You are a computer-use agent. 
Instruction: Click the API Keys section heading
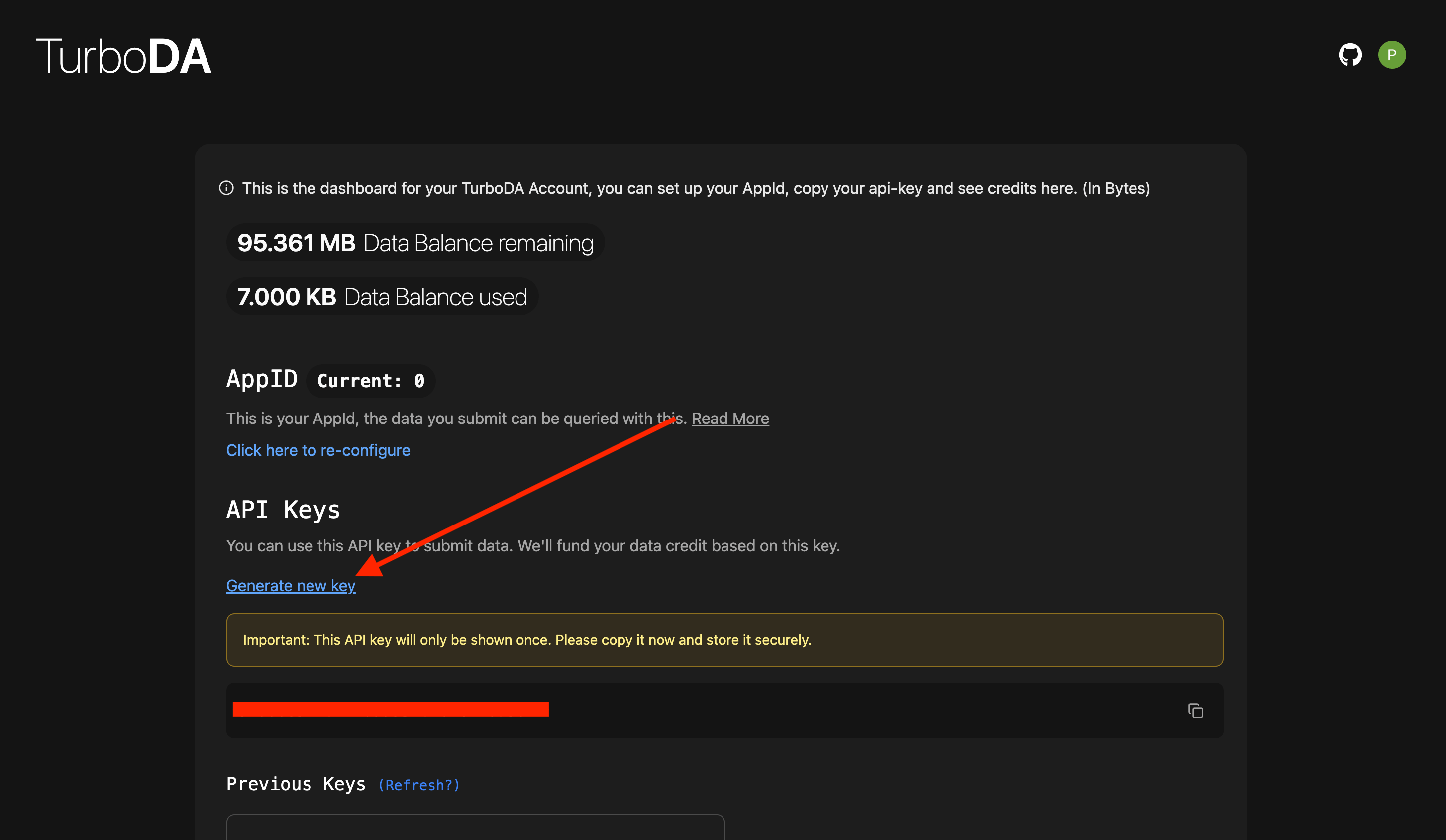[x=283, y=510]
